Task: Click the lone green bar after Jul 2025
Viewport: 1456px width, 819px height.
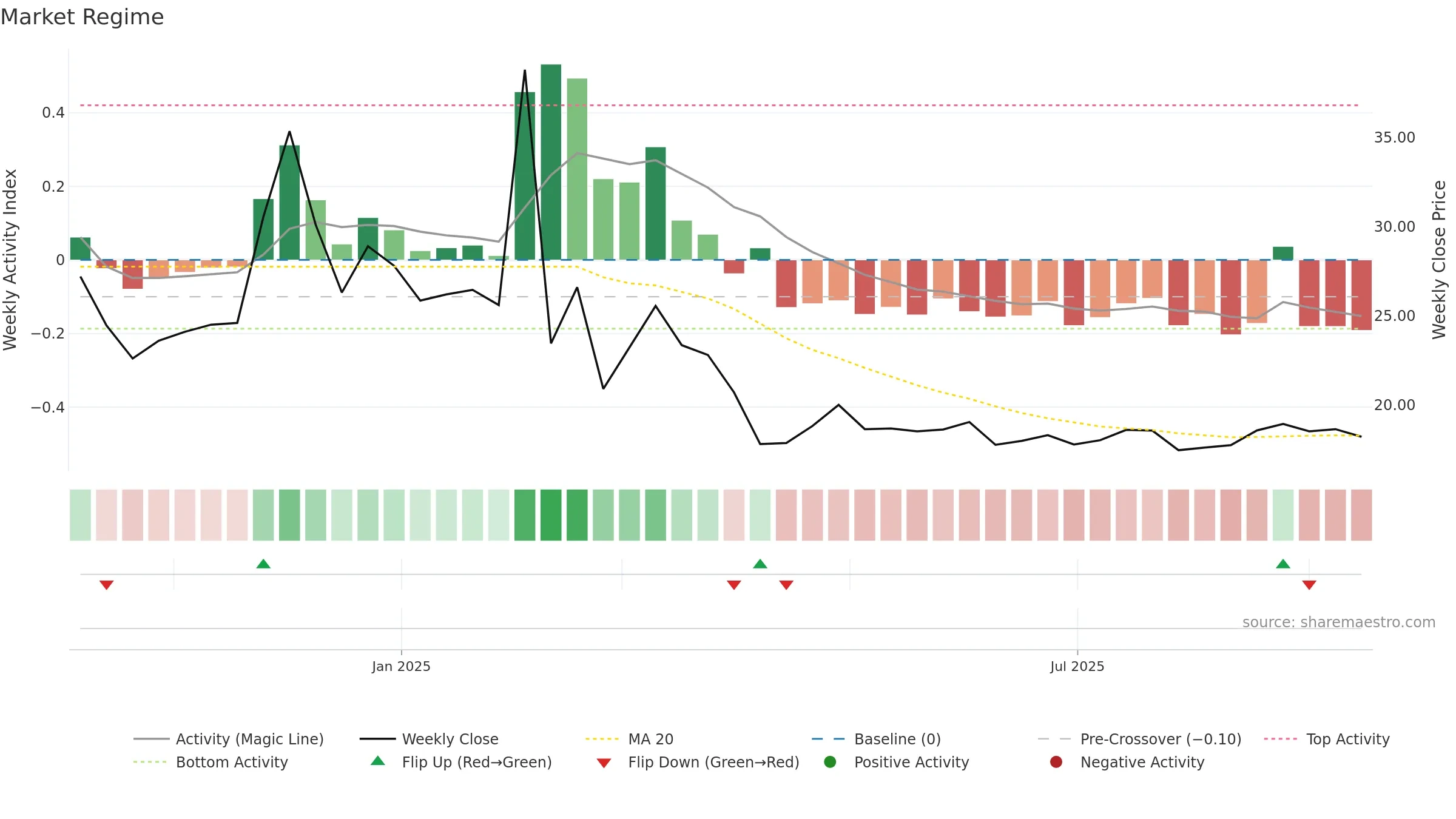Action: (x=1283, y=253)
